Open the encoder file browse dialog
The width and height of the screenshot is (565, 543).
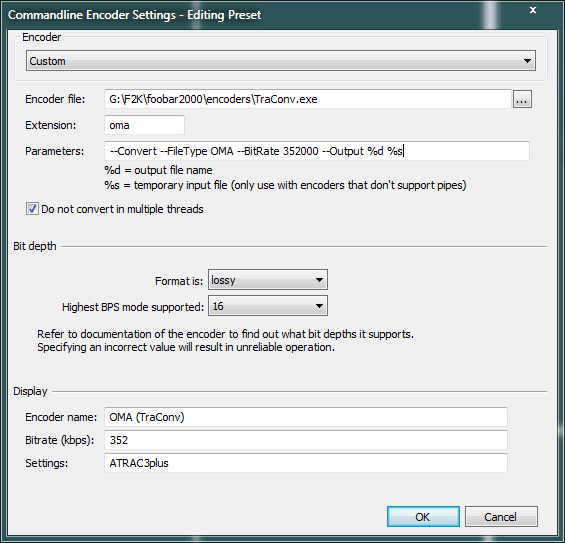[522, 99]
